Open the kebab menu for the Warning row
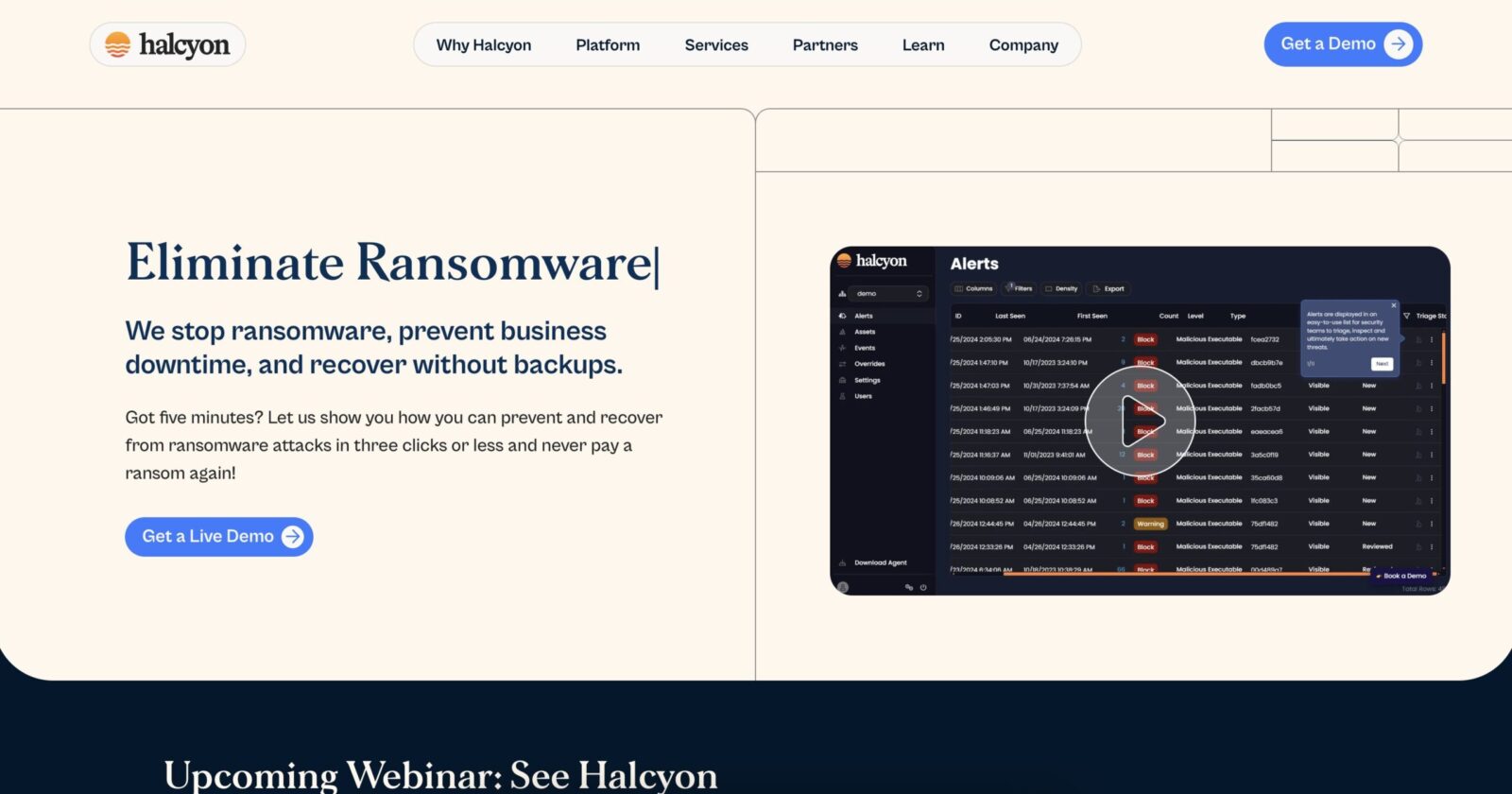 coord(1432,524)
